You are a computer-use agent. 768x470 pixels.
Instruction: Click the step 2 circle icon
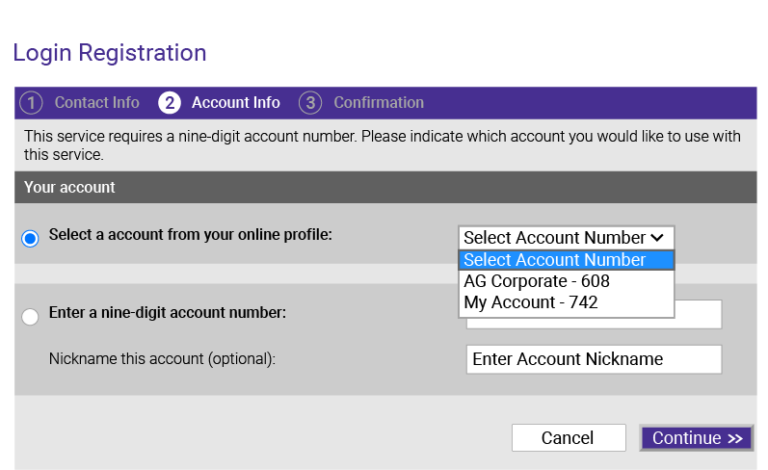(169, 103)
